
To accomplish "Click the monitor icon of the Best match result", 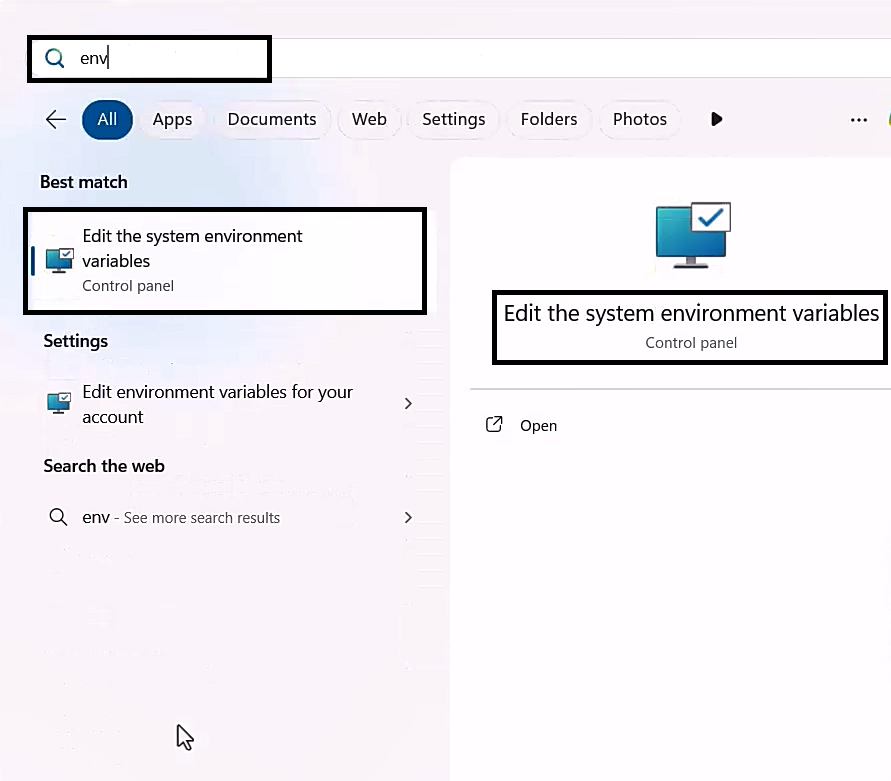I will pyautogui.click(x=60, y=261).
